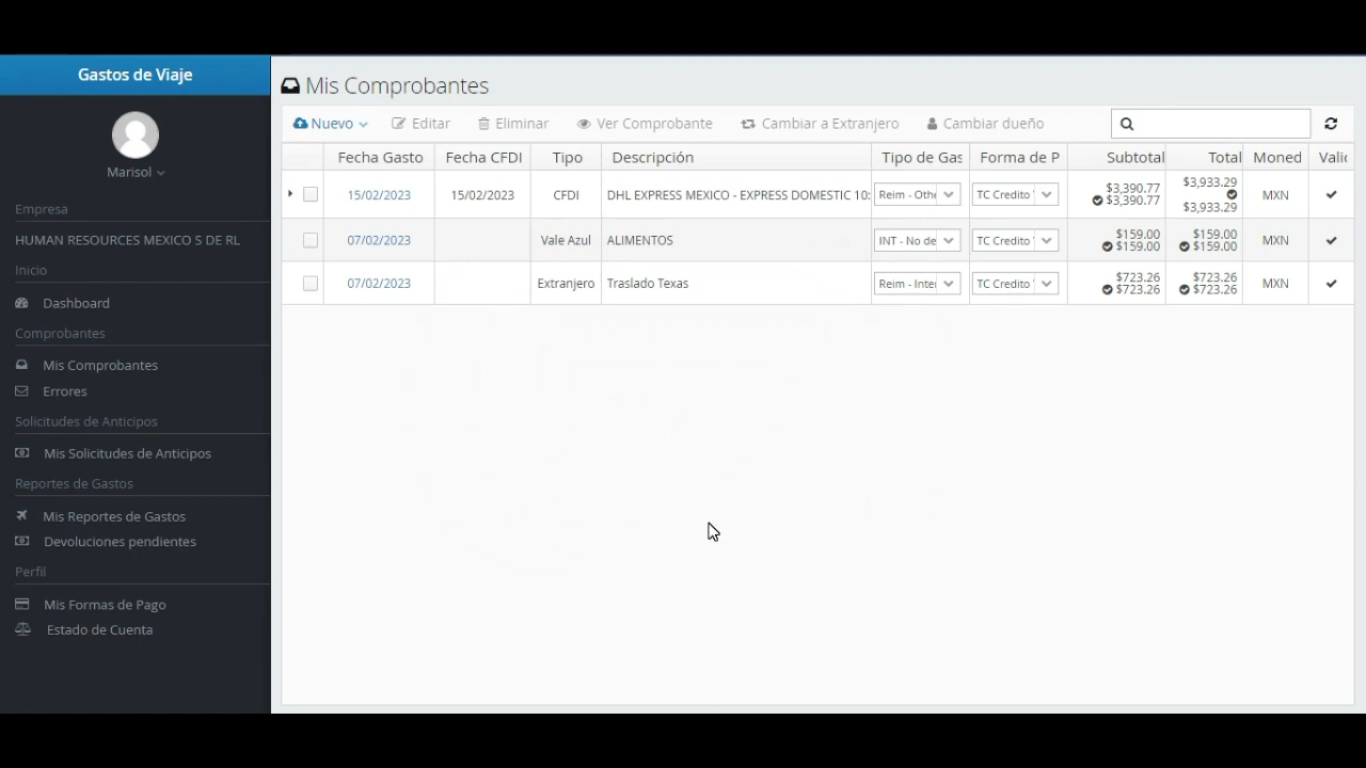Screen dimensions: 1366x768
Task: Click credit card icon beside Mis Formas de Pago
Action: (x=22, y=604)
